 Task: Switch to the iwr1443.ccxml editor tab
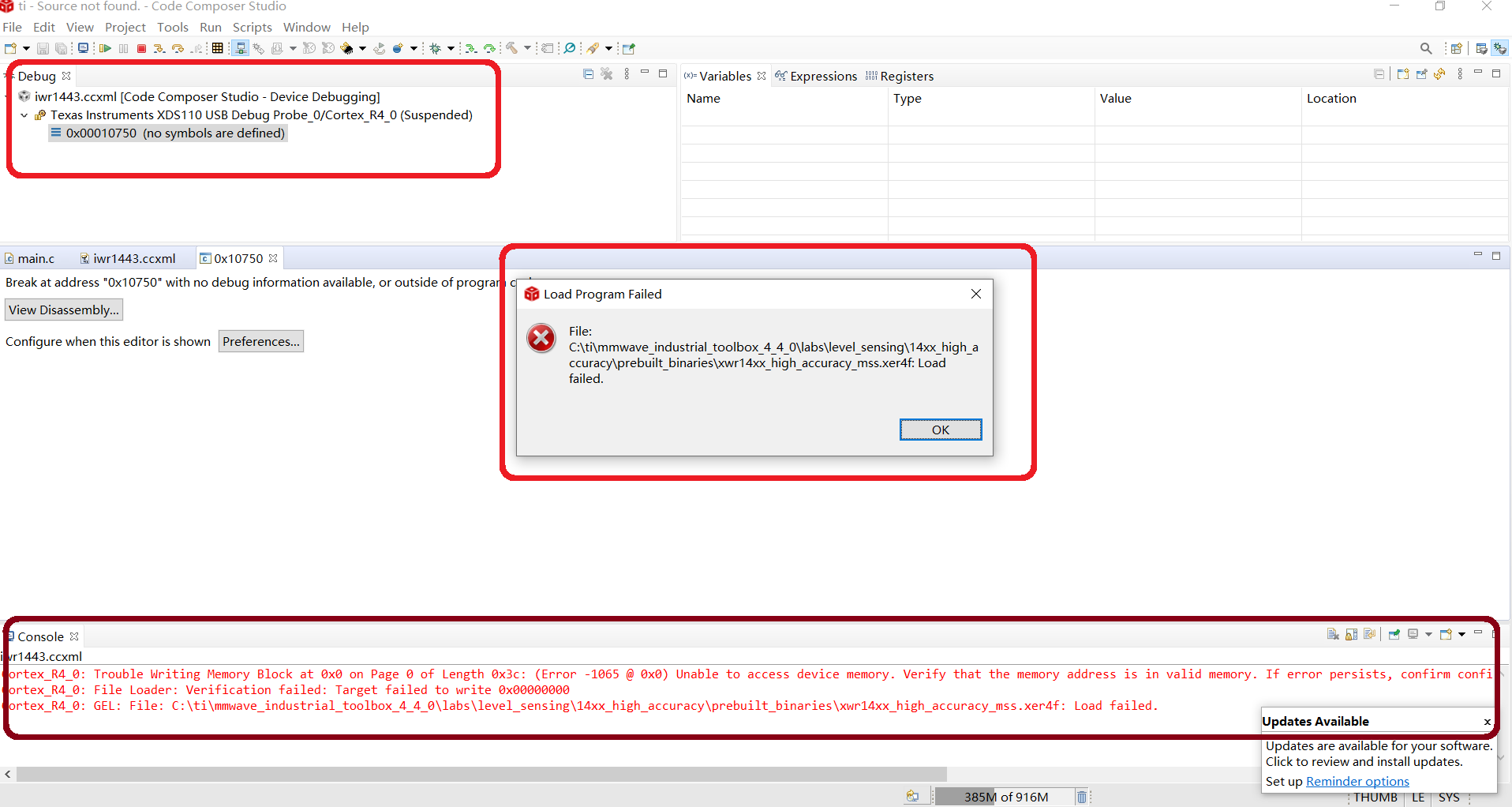pyautogui.click(x=128, y=258)
